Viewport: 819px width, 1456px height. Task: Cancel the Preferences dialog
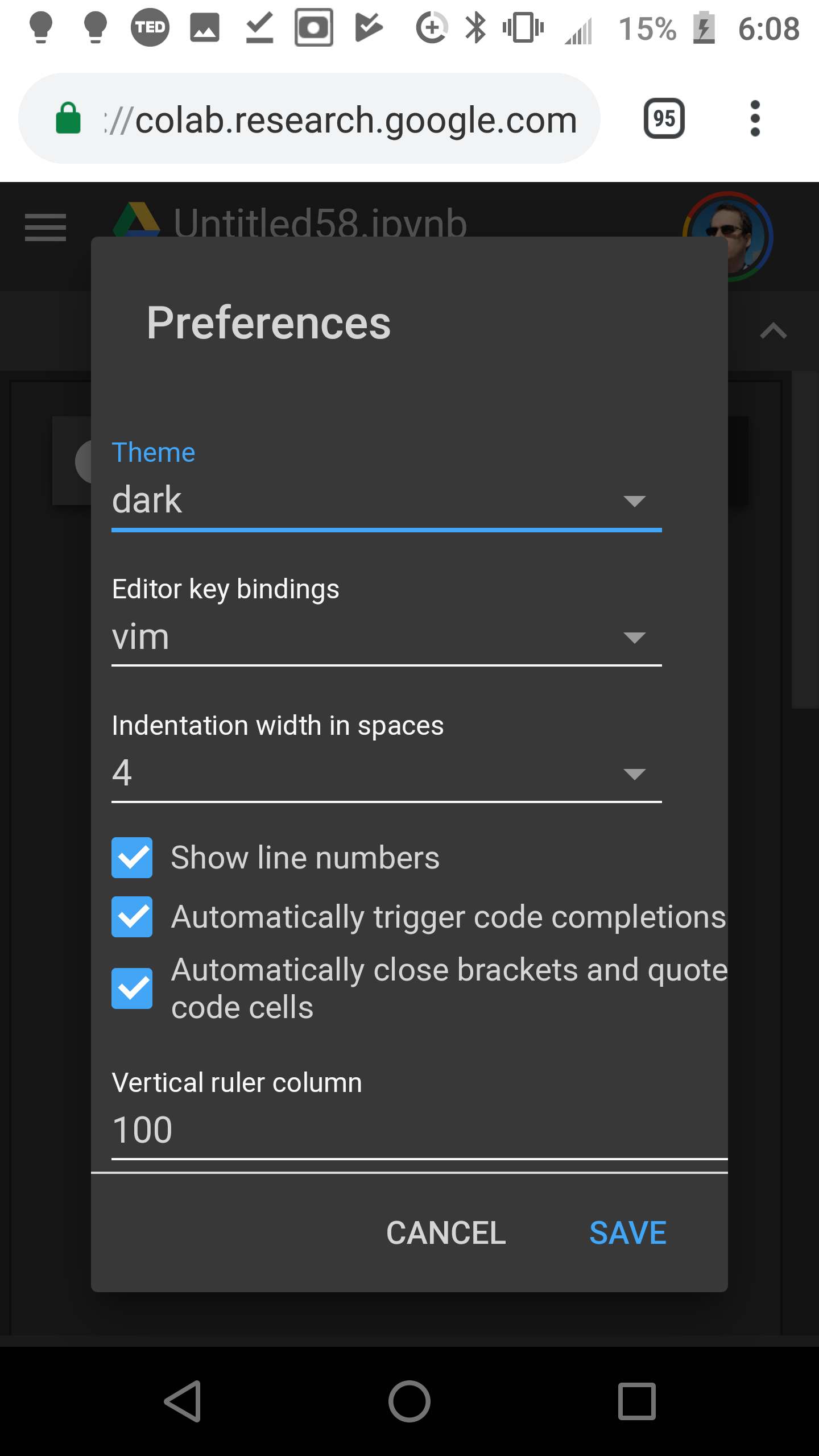(445, 1232)
